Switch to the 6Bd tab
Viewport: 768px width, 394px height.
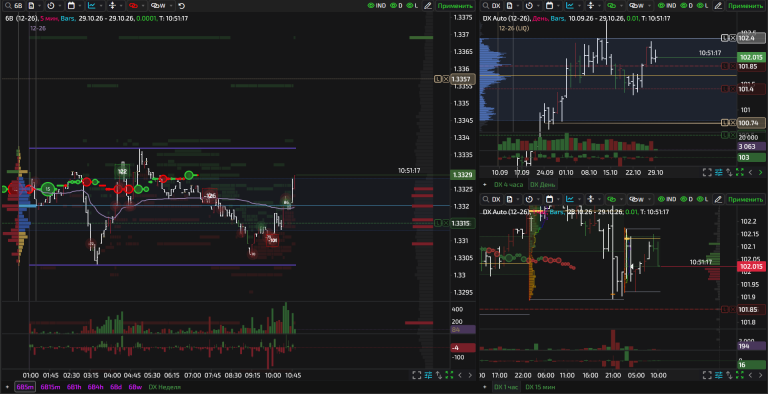pyautogui.click(x=116, y=387)
